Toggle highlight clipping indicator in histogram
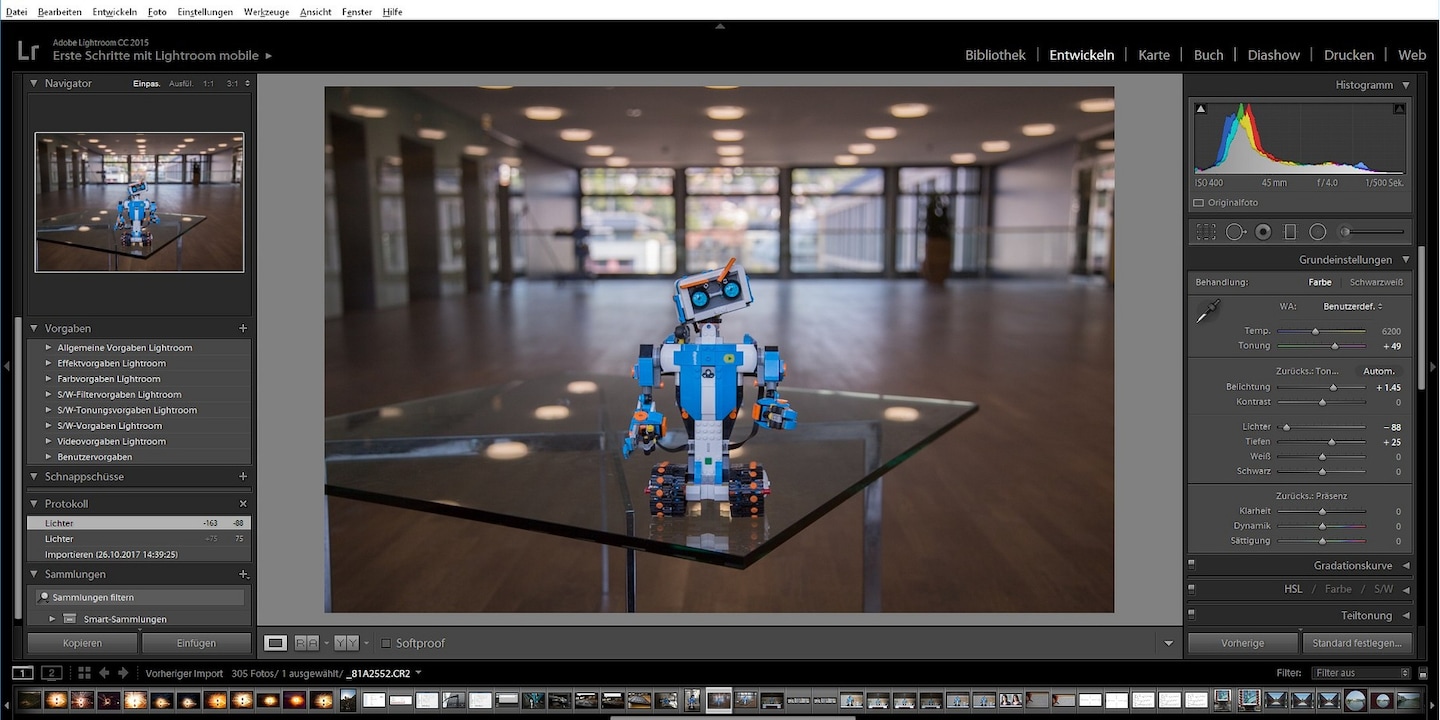1440x720 pixels. [1399, 108]
